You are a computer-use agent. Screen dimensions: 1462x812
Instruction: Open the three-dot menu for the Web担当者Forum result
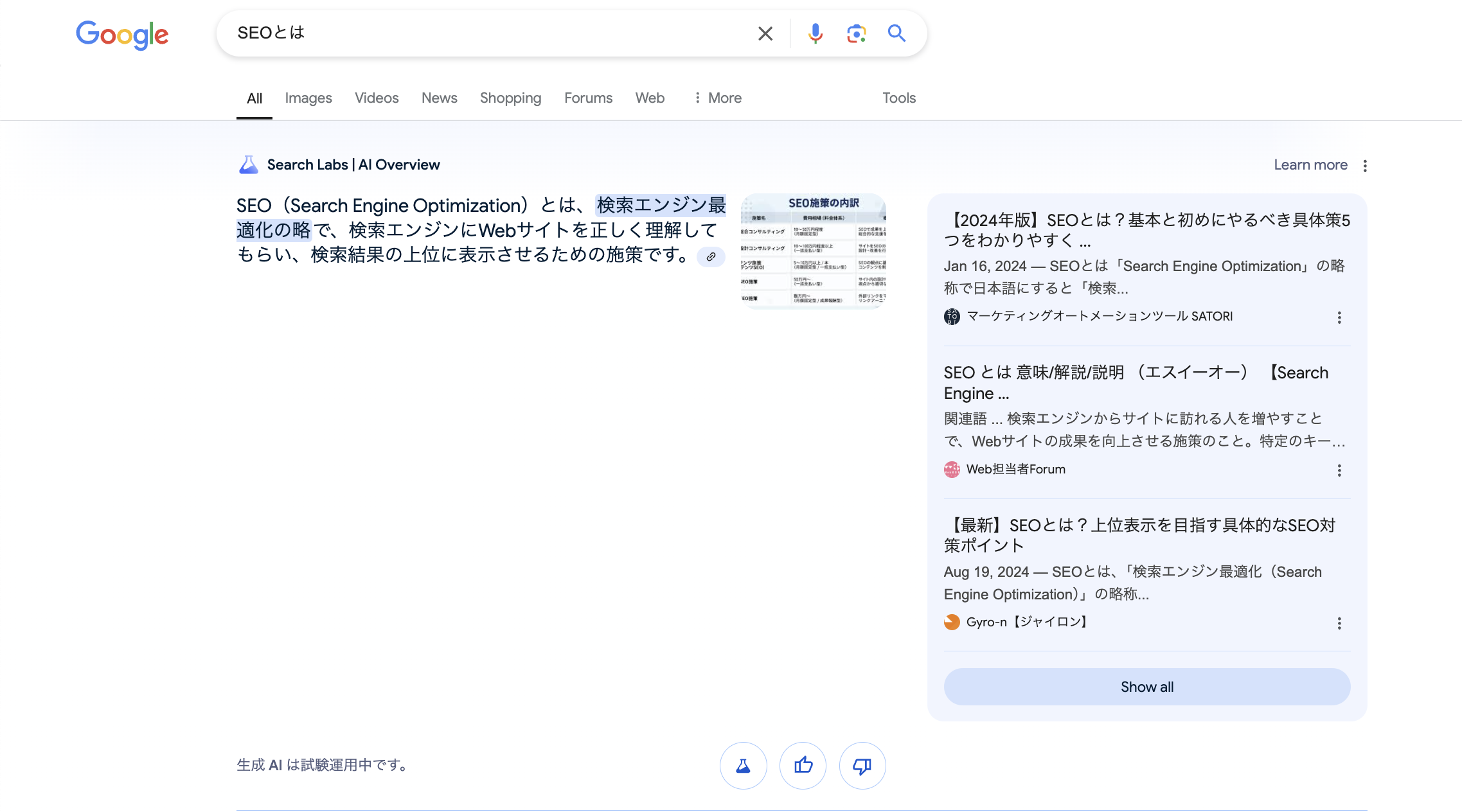(1339, 470)
